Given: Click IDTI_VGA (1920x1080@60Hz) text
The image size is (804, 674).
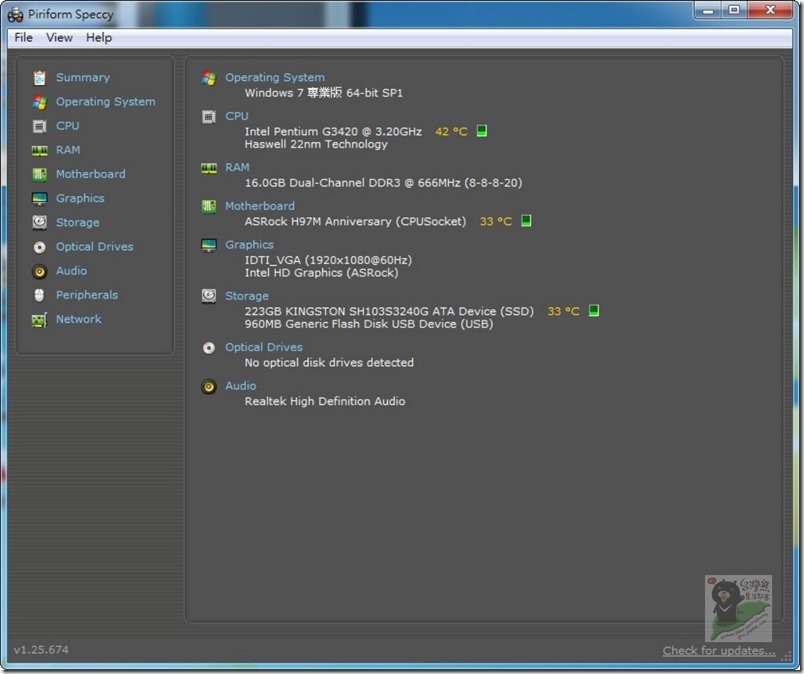Looking at the screenshot, I should tap(328, 260).
